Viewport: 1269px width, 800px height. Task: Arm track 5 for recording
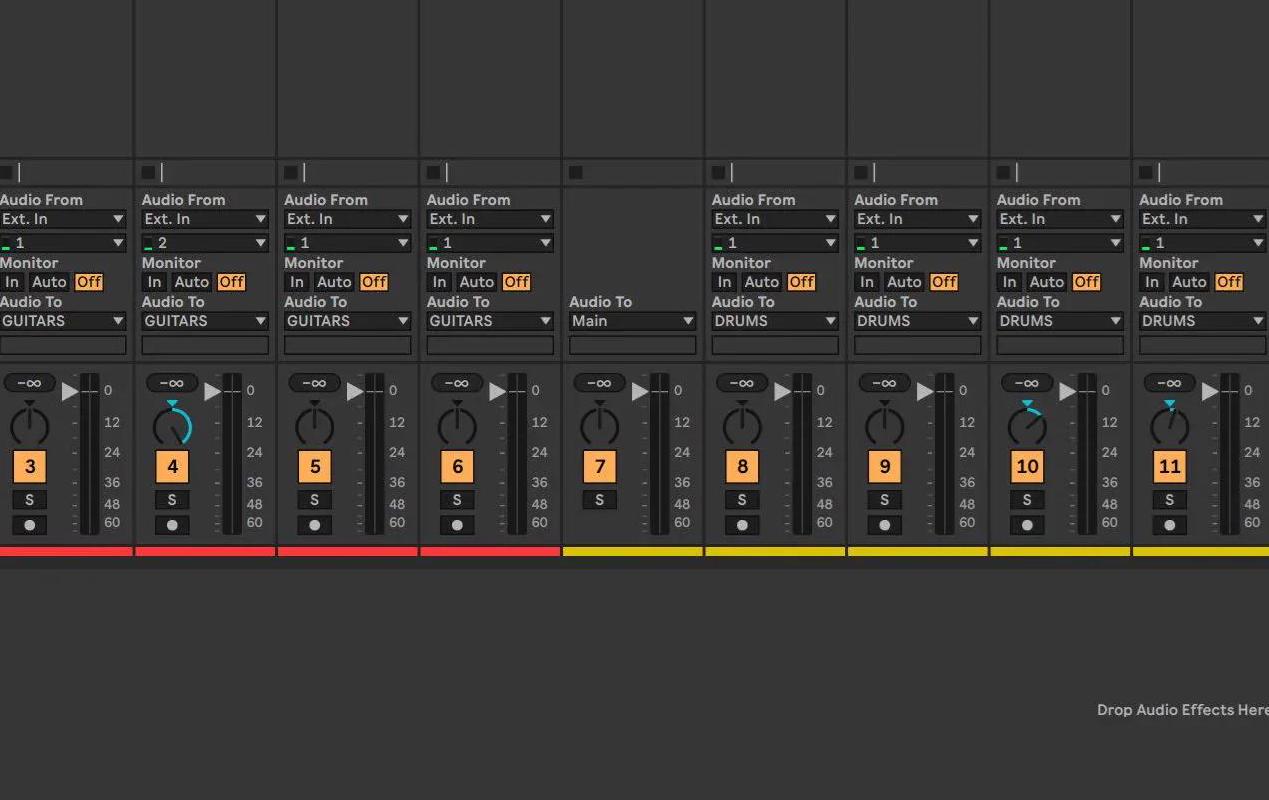tap(315, 525)
